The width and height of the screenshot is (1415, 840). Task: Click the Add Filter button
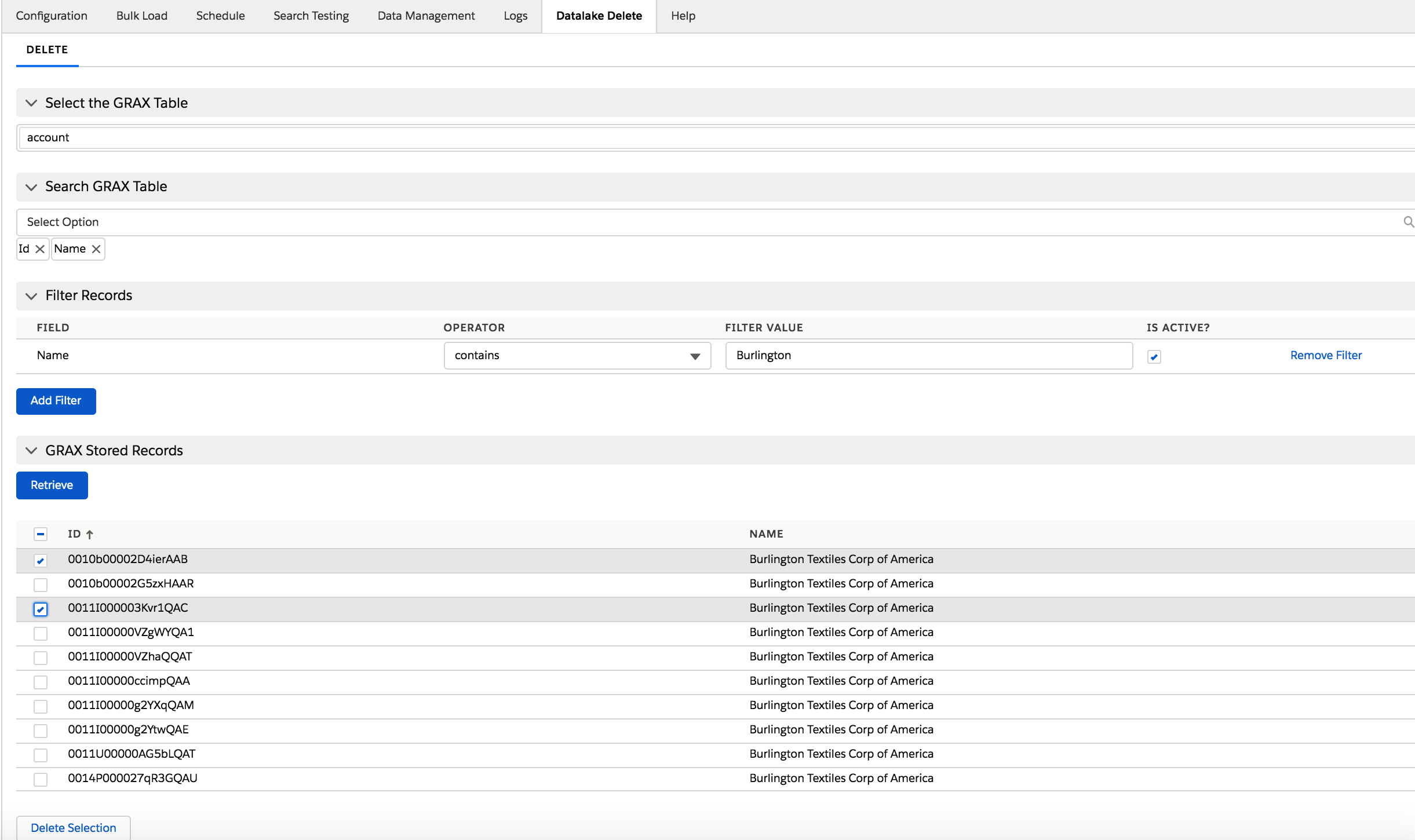click(56, 401)
